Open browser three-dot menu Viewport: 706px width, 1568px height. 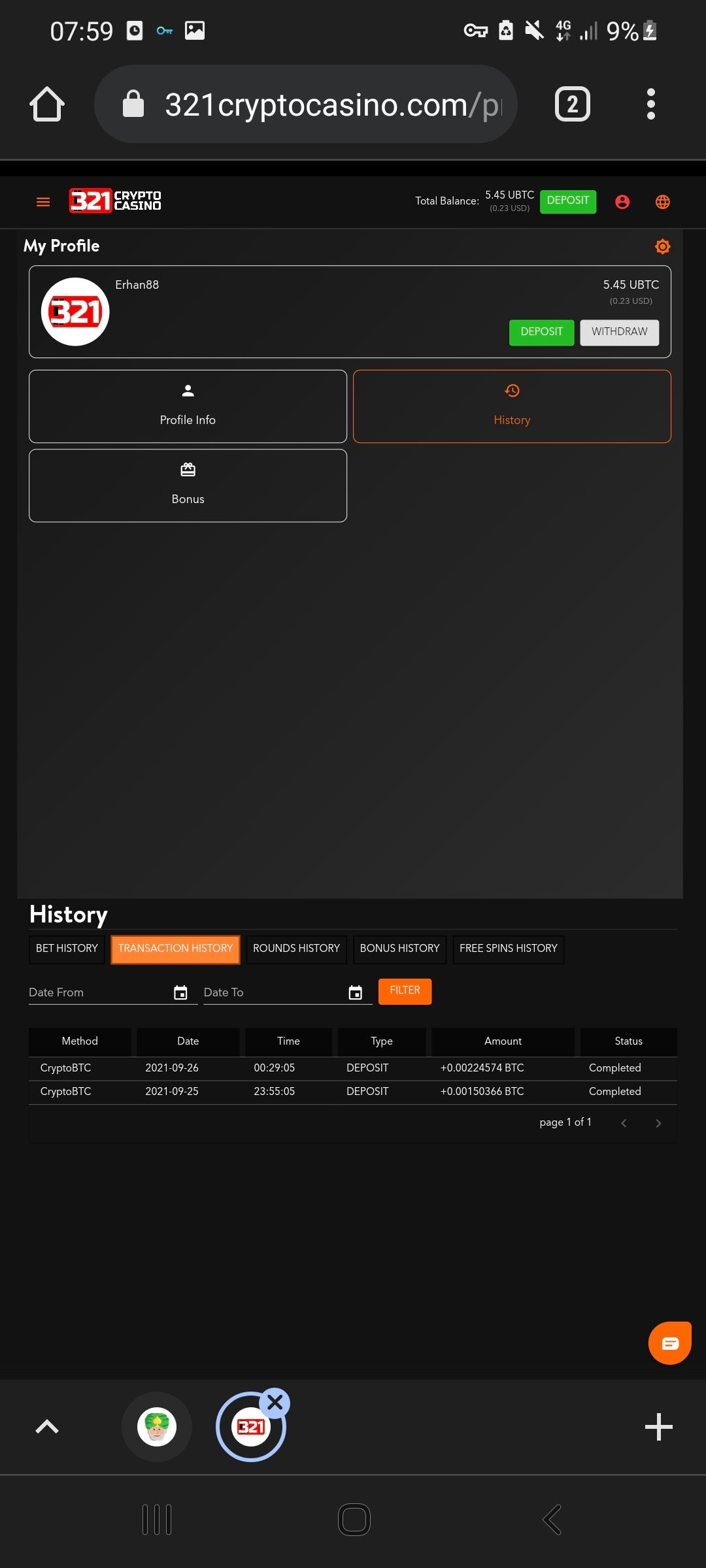[650, 105]
